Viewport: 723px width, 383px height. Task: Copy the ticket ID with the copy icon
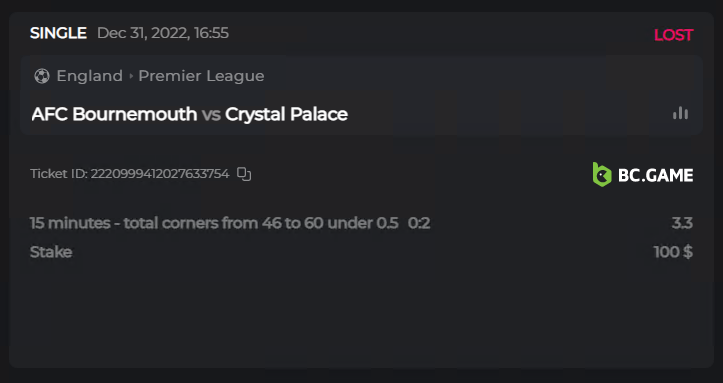(x=244, y=174)
